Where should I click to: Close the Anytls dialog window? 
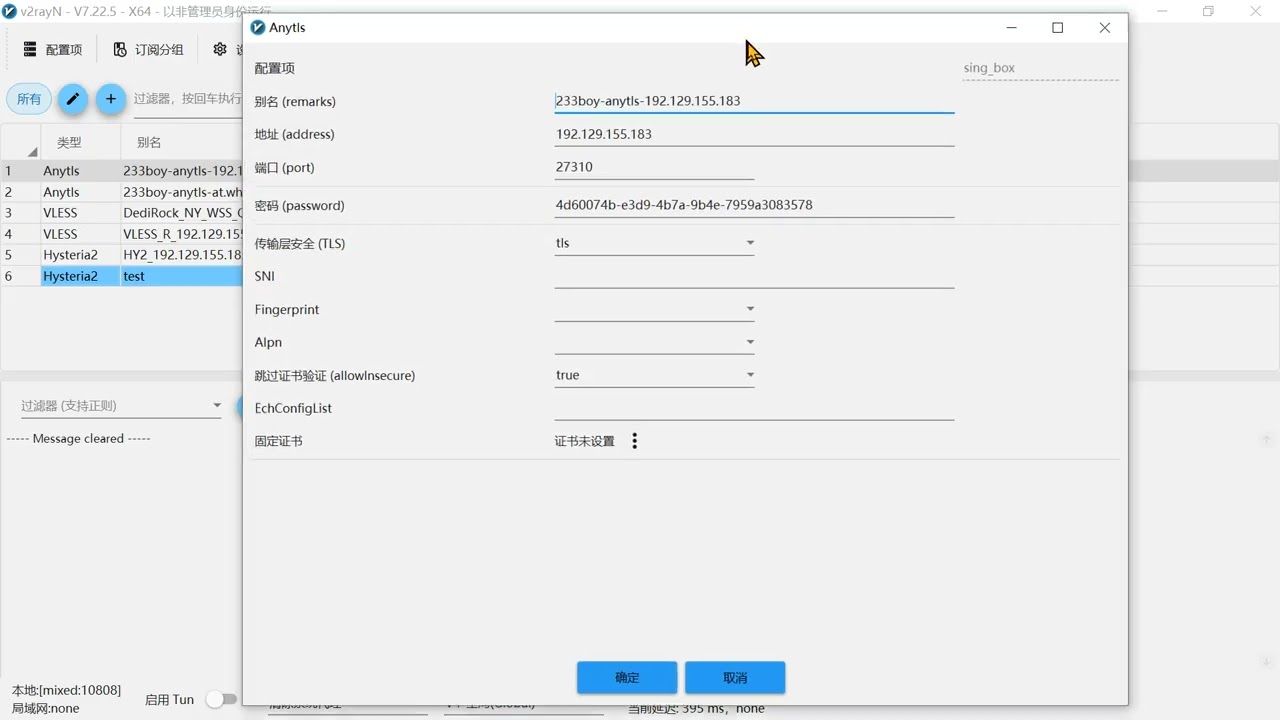pyautogui.click(x=1104, y=28)
